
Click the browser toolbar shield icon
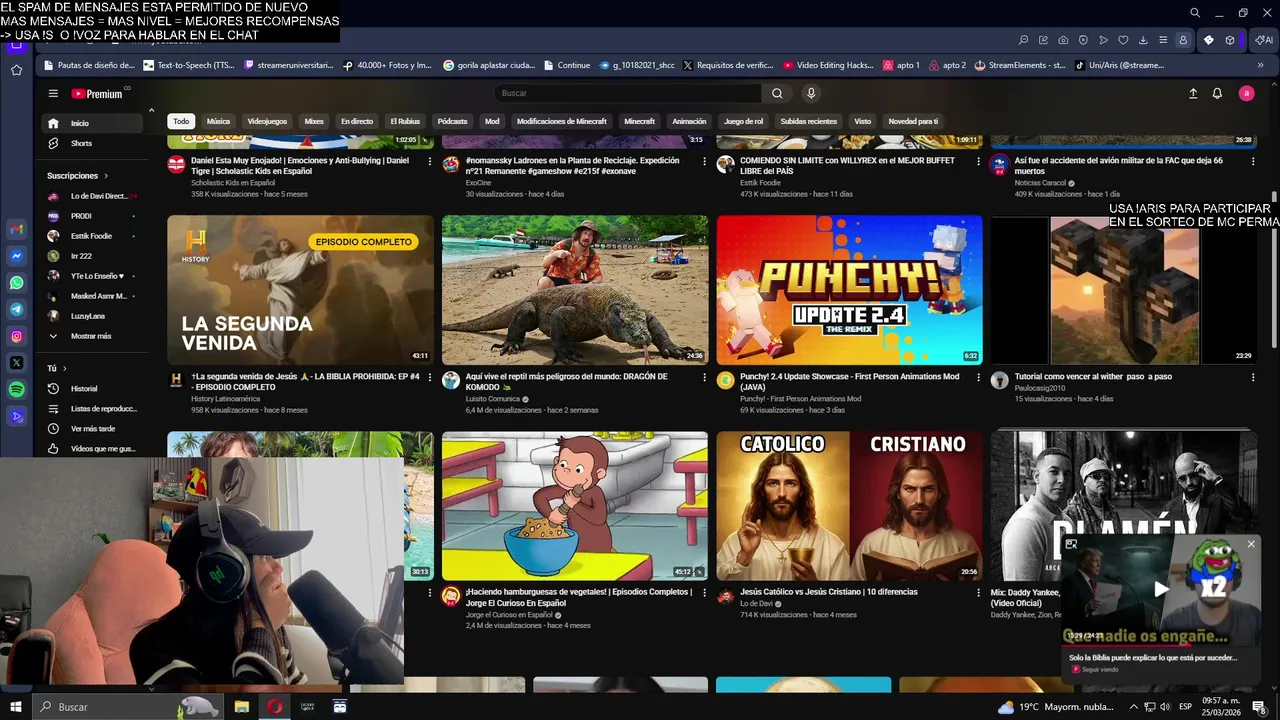[x=1083, y=40]
